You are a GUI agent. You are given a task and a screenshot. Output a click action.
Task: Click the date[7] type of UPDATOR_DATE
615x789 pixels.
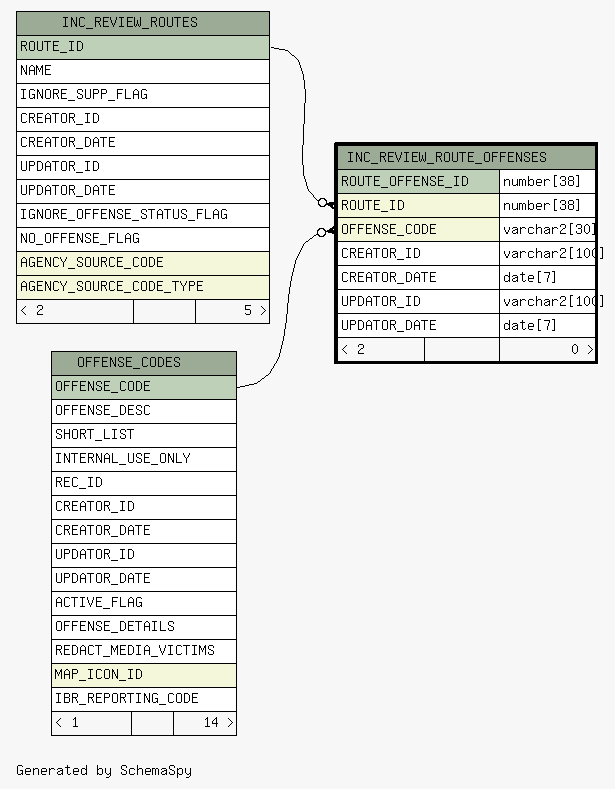(548, 326)
